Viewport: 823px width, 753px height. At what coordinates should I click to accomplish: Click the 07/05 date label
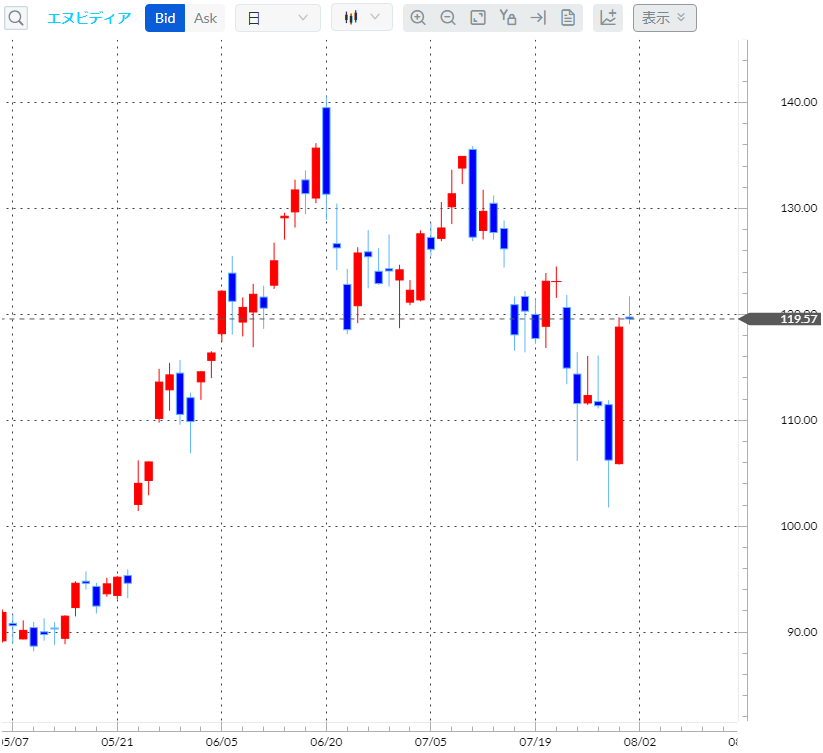(x=430, y=742)
